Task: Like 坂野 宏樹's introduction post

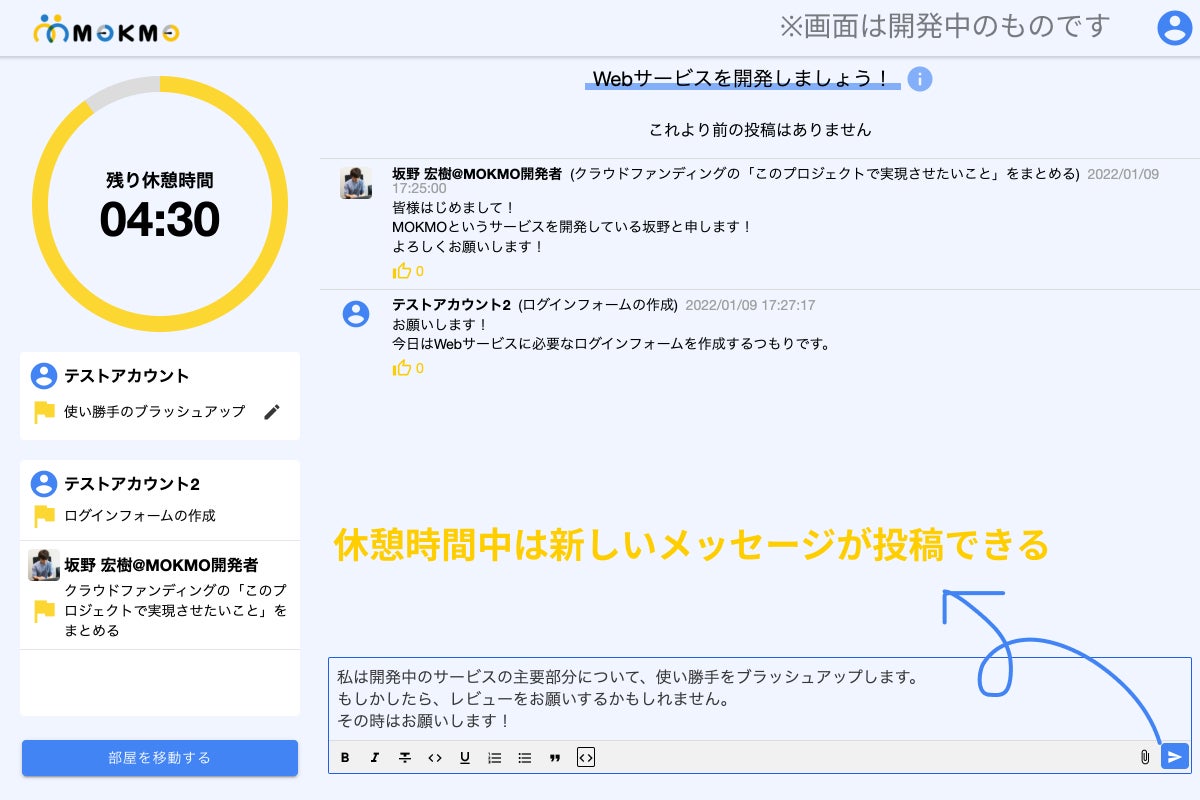Action: click(403, 271)
